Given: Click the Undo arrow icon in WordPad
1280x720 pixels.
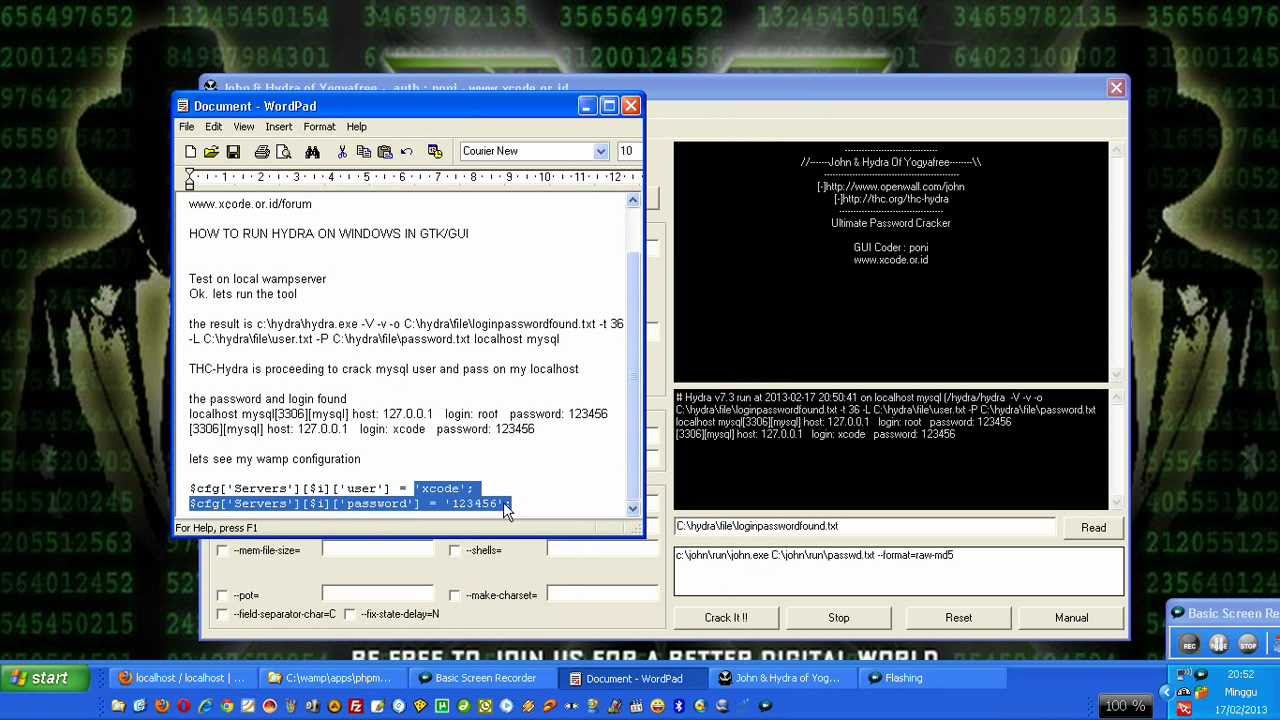Looking at the screenshot, I should [407, 151].
